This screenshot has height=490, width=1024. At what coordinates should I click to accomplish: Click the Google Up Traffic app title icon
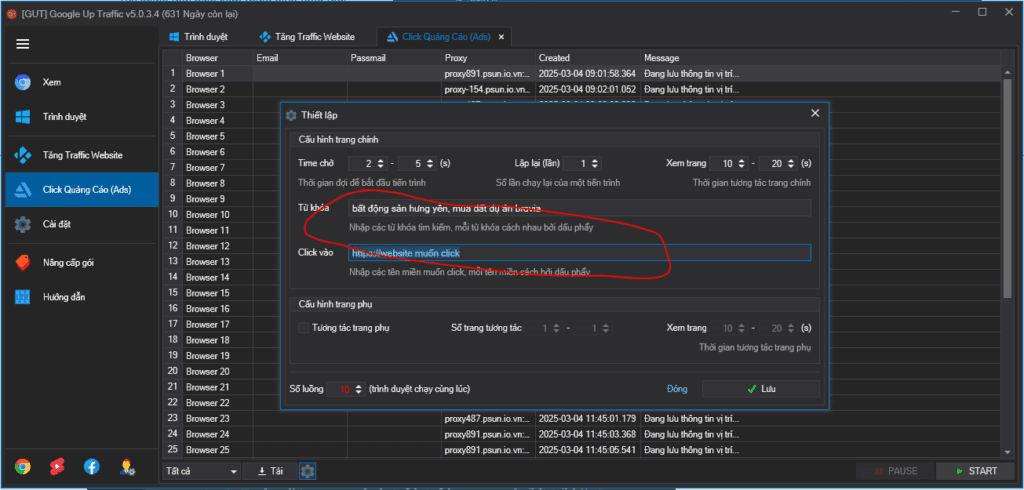(x=11, y=12)
